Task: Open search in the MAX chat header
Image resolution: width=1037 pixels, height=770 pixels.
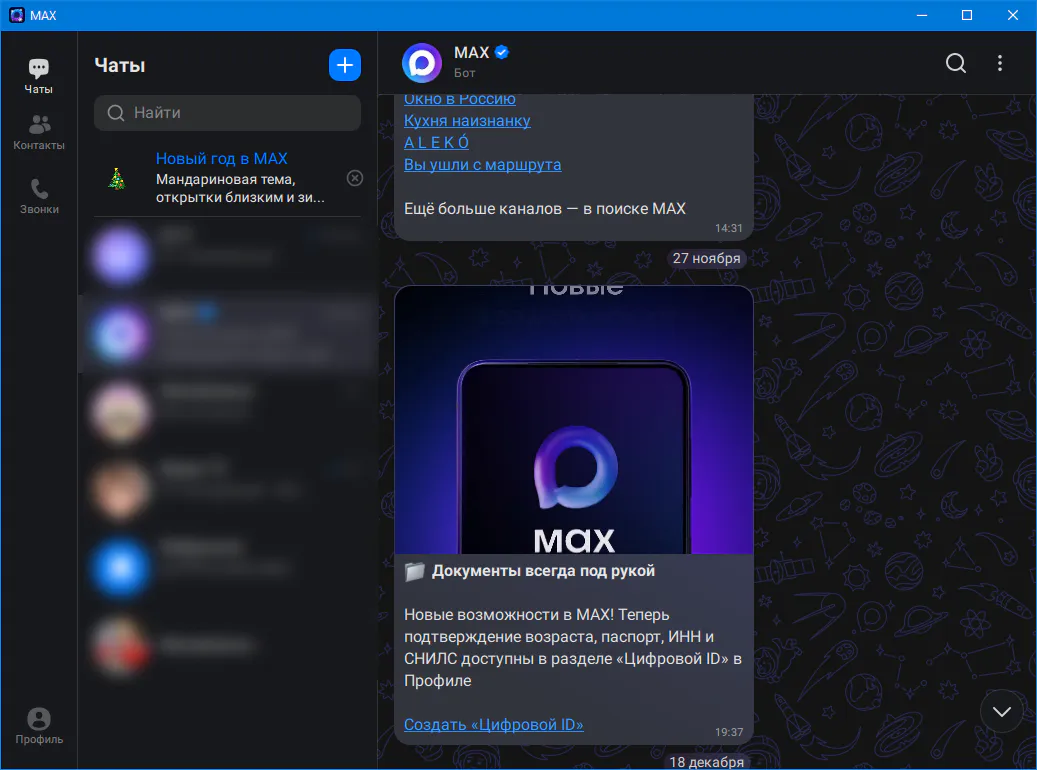Action: [x=956, y=63]
